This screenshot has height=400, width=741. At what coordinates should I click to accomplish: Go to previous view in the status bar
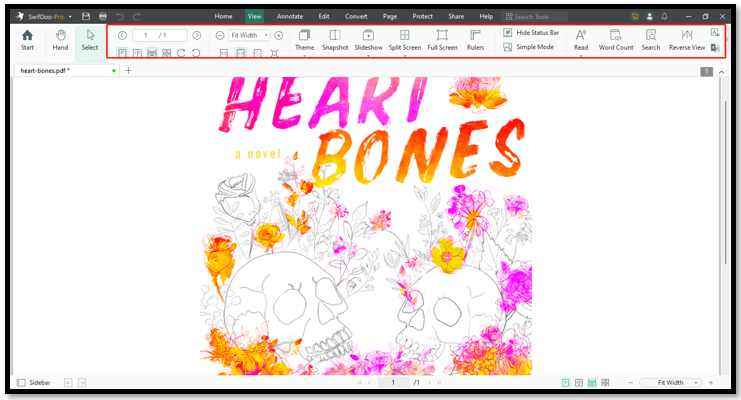[68, 383]
